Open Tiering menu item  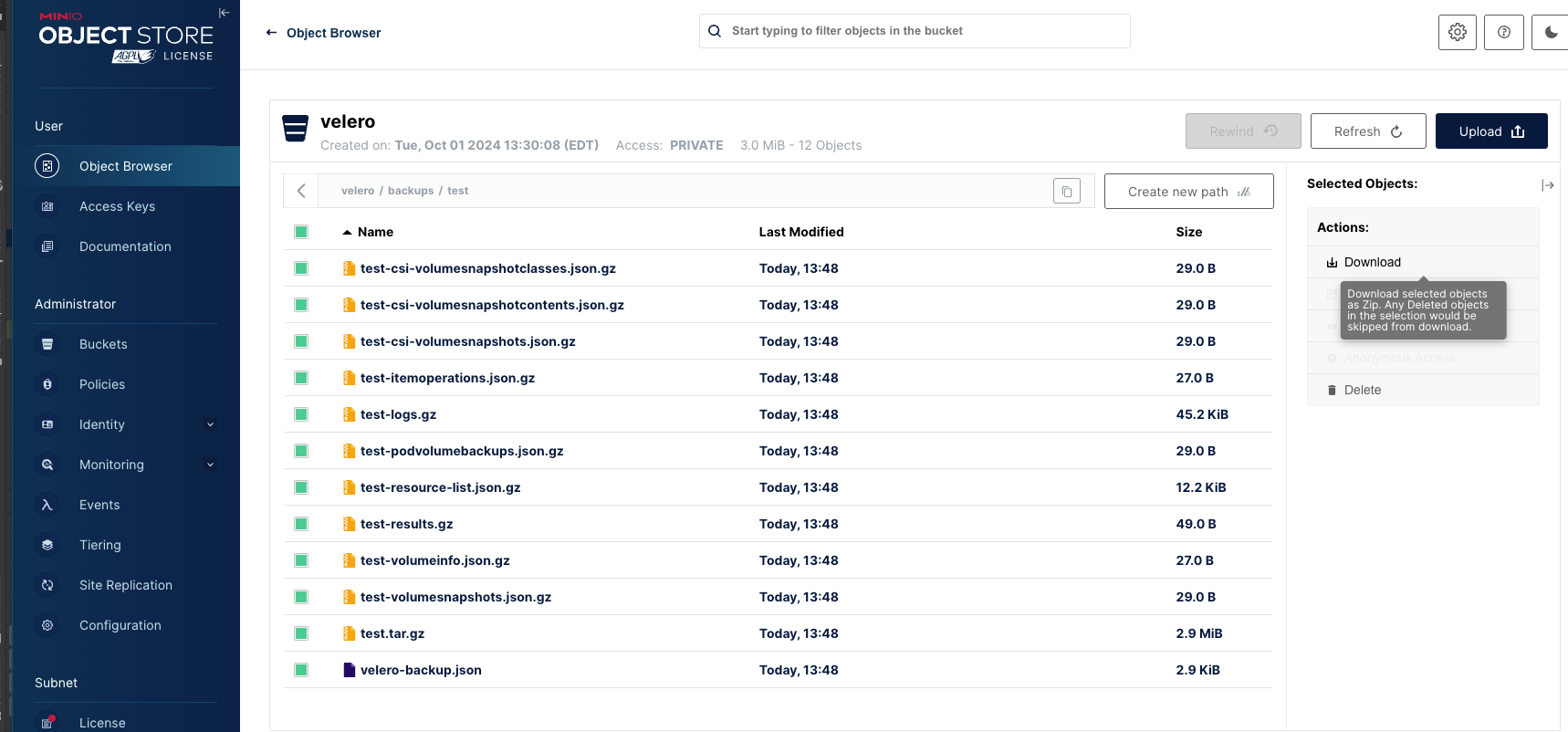126,545
